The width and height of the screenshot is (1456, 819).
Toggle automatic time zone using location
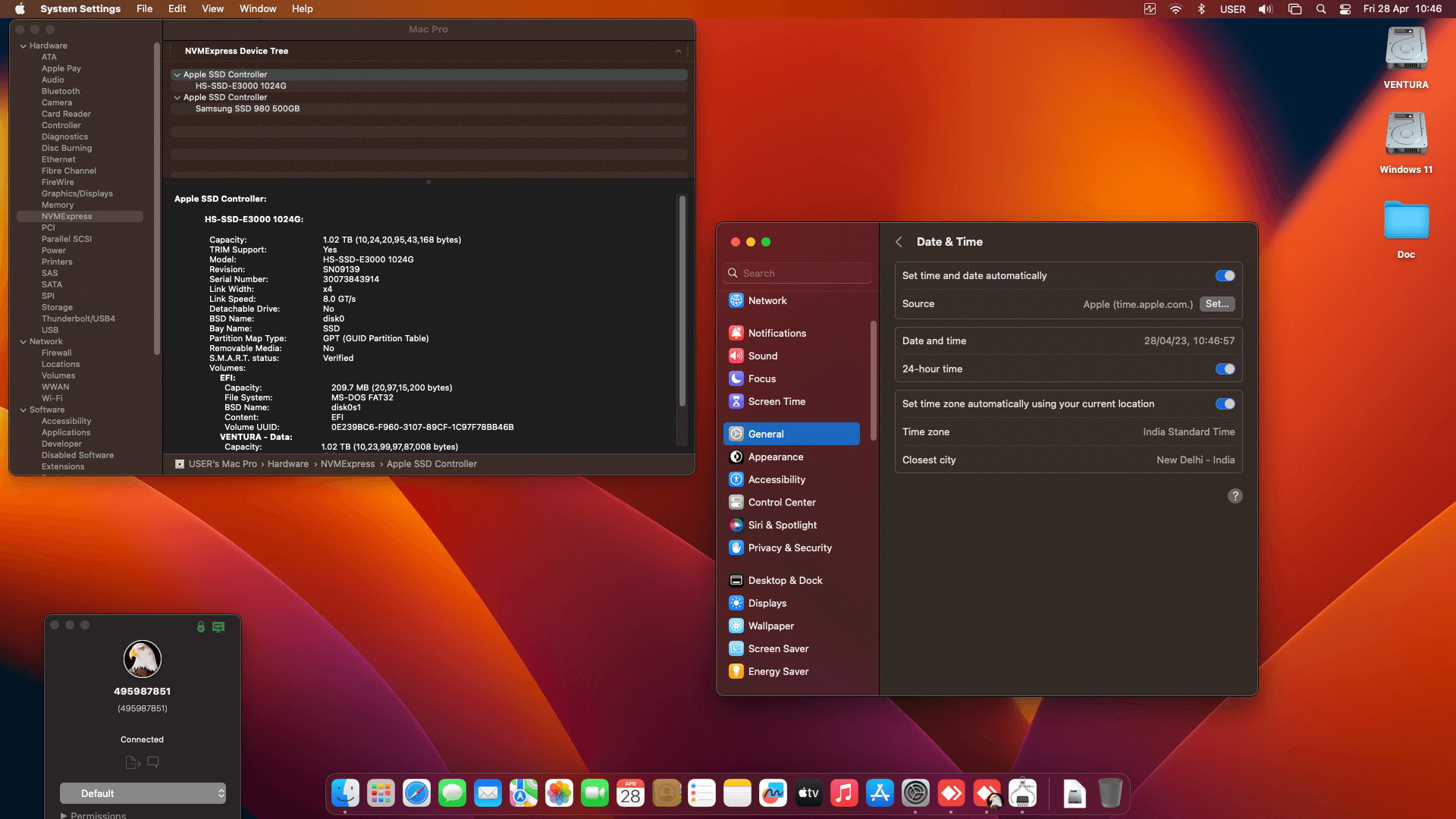pos(1225,404)
